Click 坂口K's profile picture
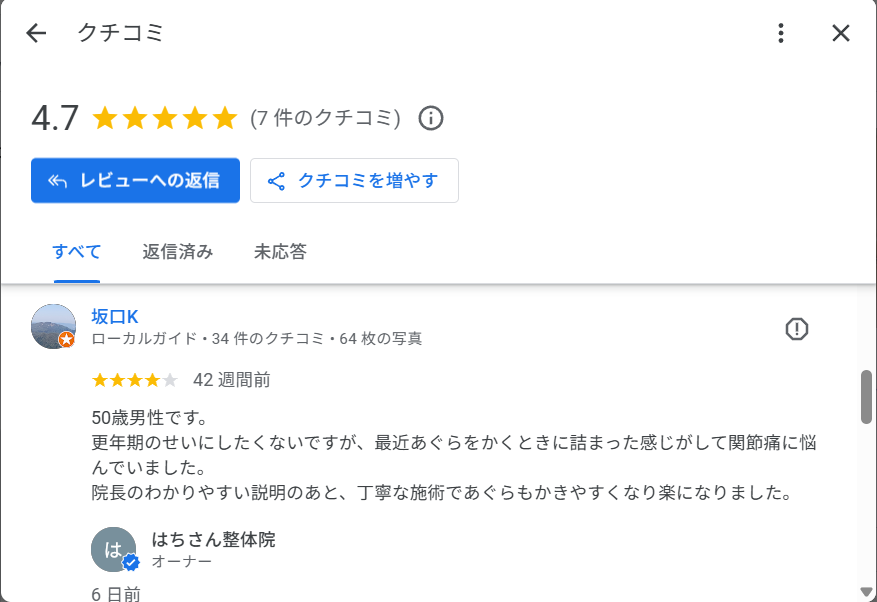The image size is (877, 602). [54, 326]
